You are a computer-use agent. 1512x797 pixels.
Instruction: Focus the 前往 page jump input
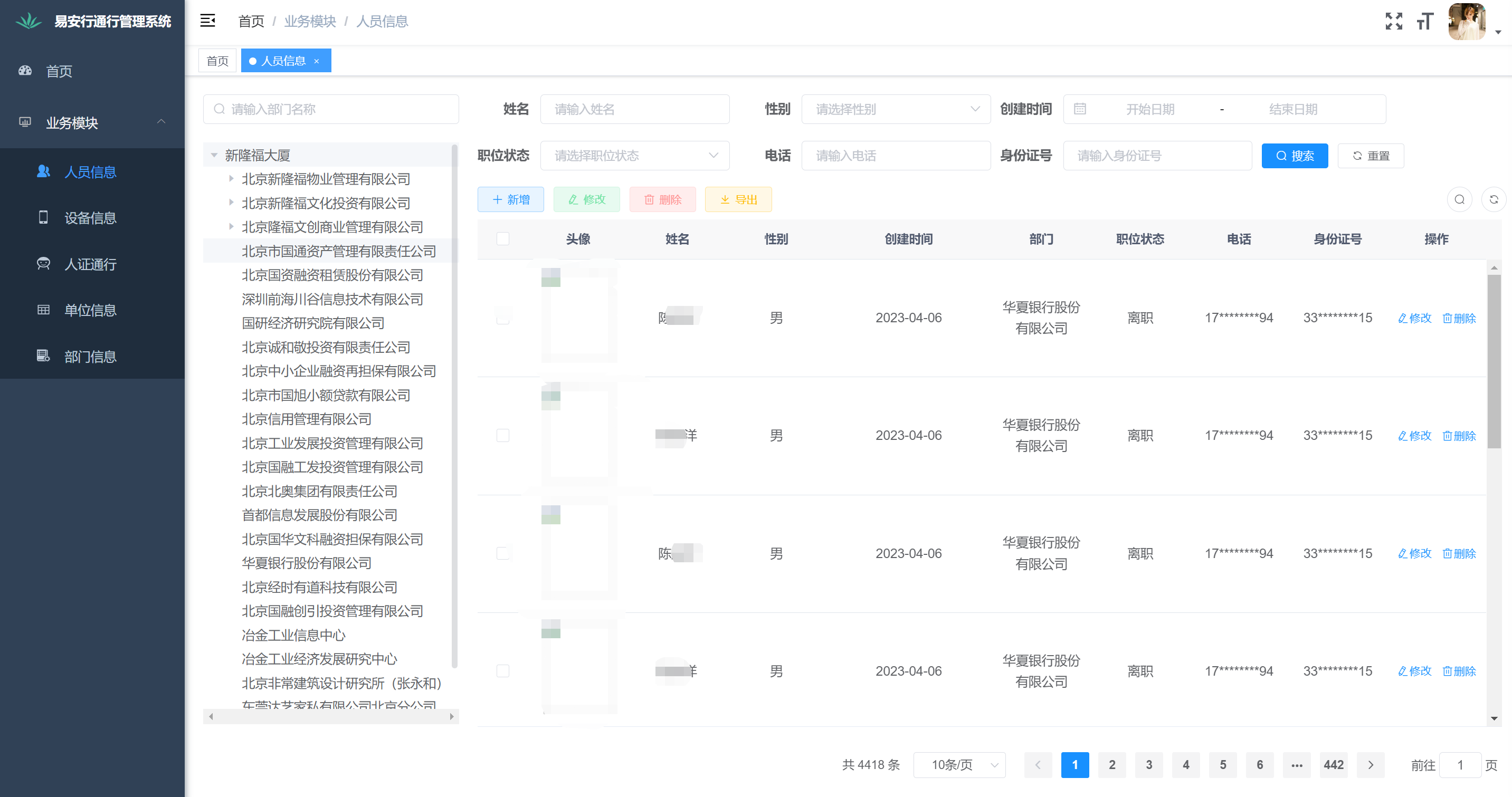point(1460,765)
